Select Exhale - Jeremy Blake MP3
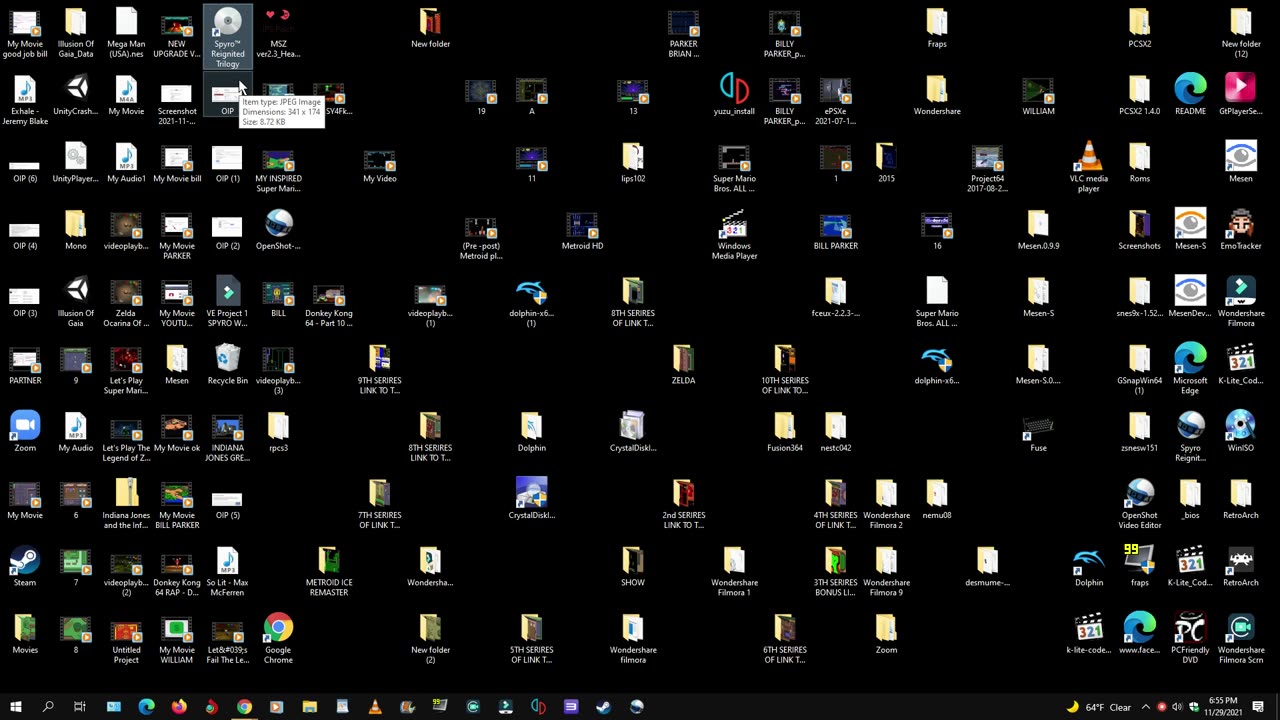 point(25,100)
